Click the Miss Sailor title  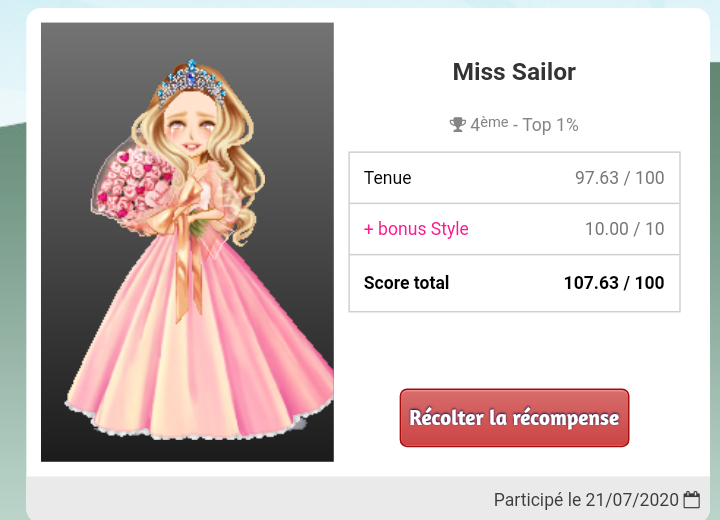[514, 72]
